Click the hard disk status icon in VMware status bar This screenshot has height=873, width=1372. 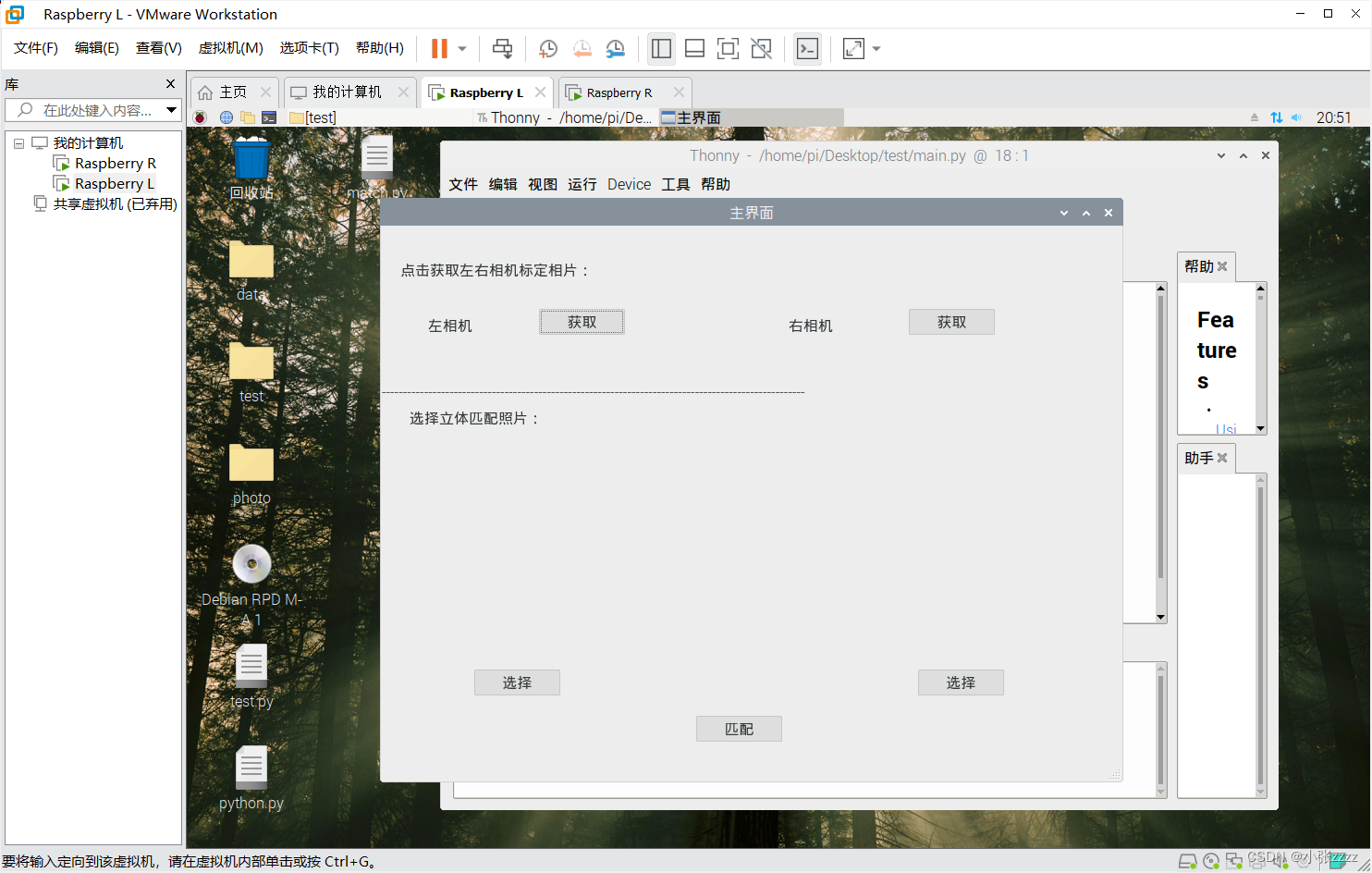click(x=1188, y=861)
